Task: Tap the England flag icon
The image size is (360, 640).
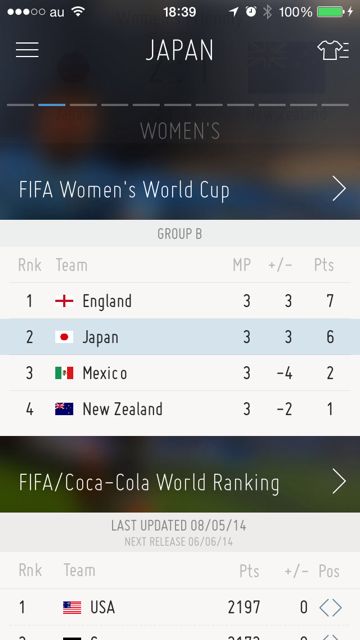Action: coord(64,301)
